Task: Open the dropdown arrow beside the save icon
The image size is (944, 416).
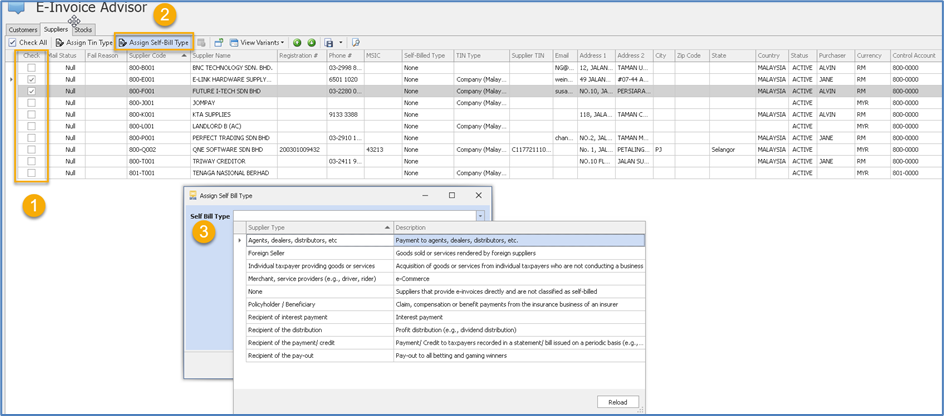Action: click(340, 43)
